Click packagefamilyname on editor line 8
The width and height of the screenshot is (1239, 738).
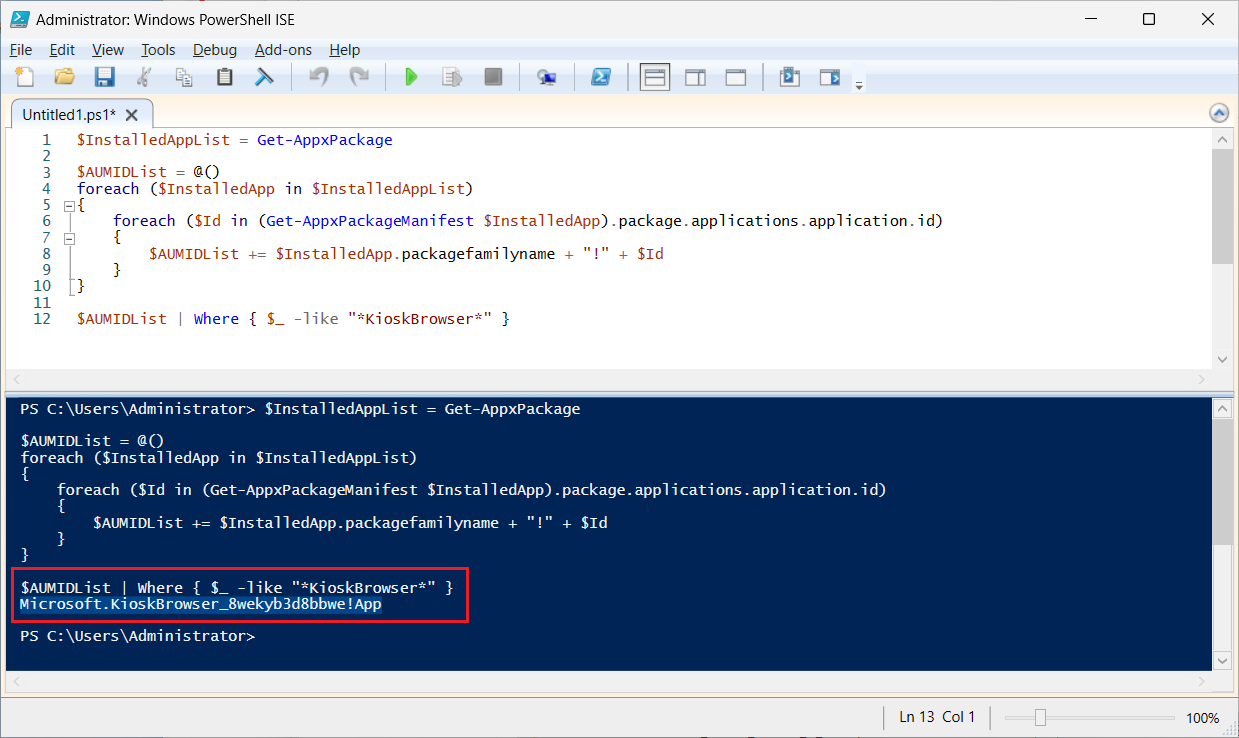point(479,254)
